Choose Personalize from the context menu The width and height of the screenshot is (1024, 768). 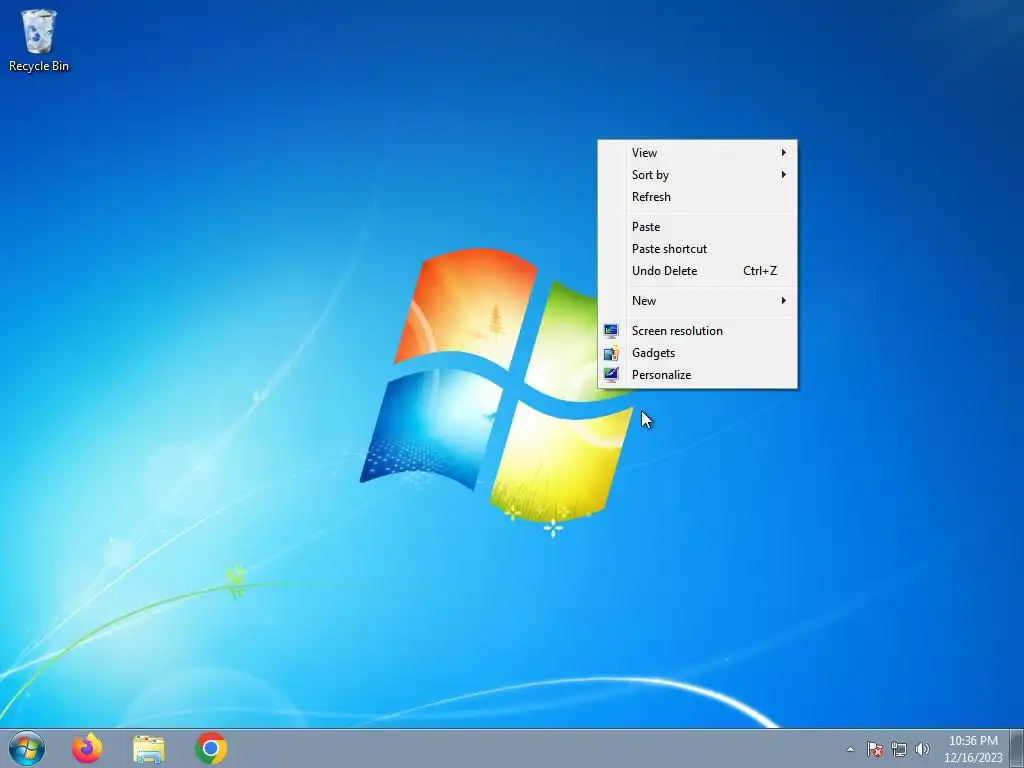697,374
